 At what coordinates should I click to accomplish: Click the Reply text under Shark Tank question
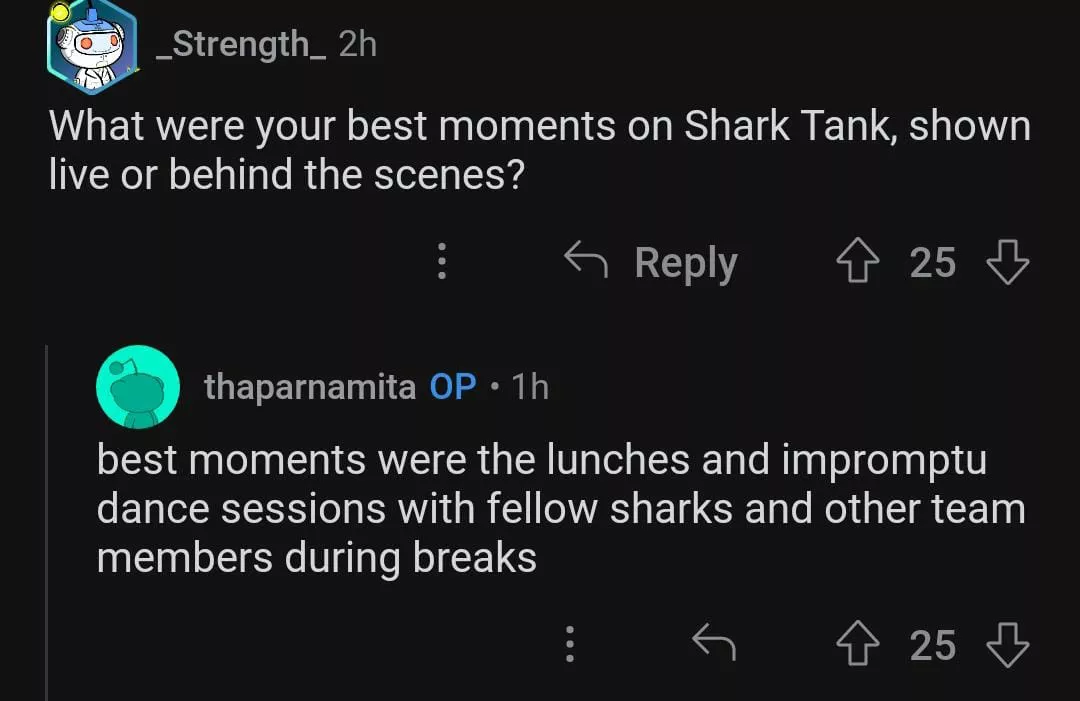click(685, 263)
